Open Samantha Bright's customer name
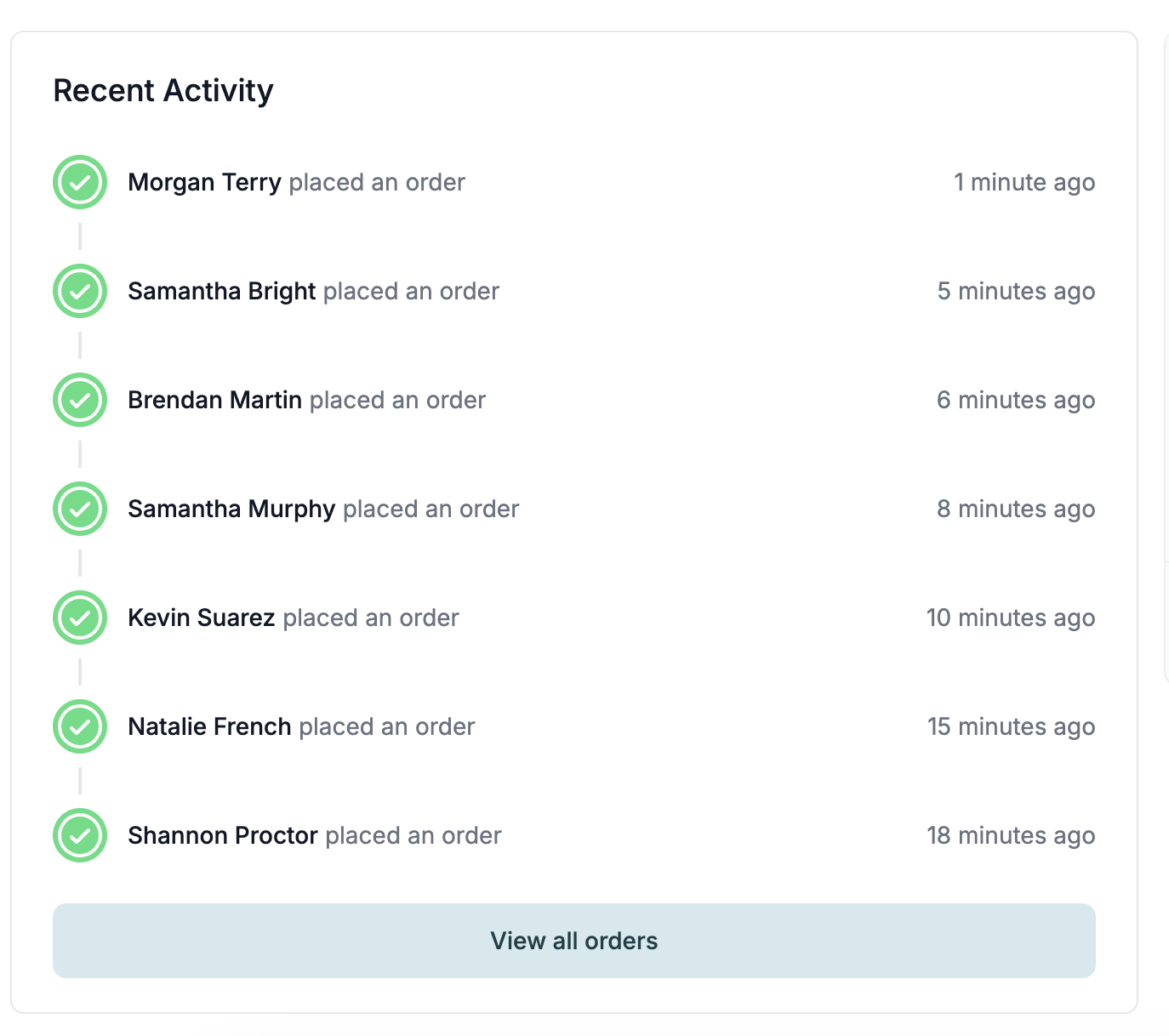 [x=222, y=291]
